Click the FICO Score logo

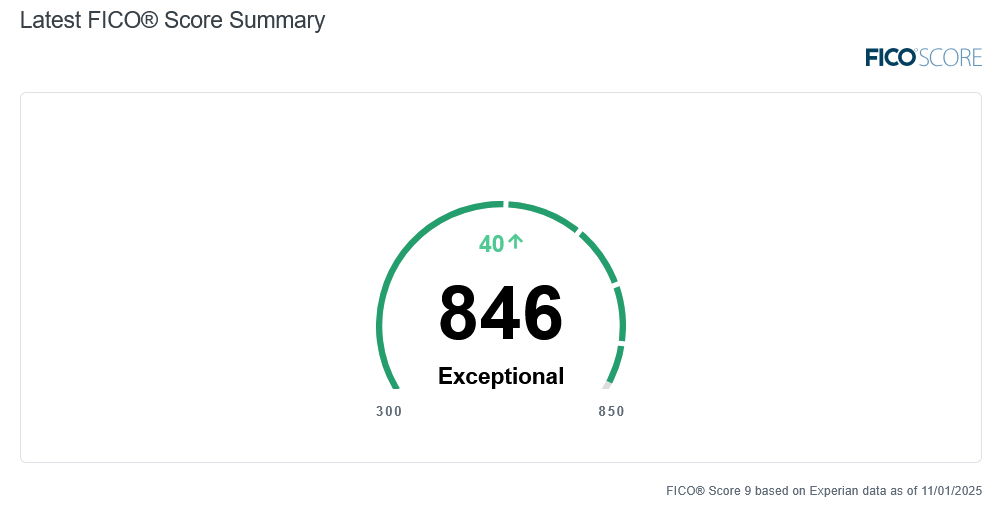(x=924, y=58)
